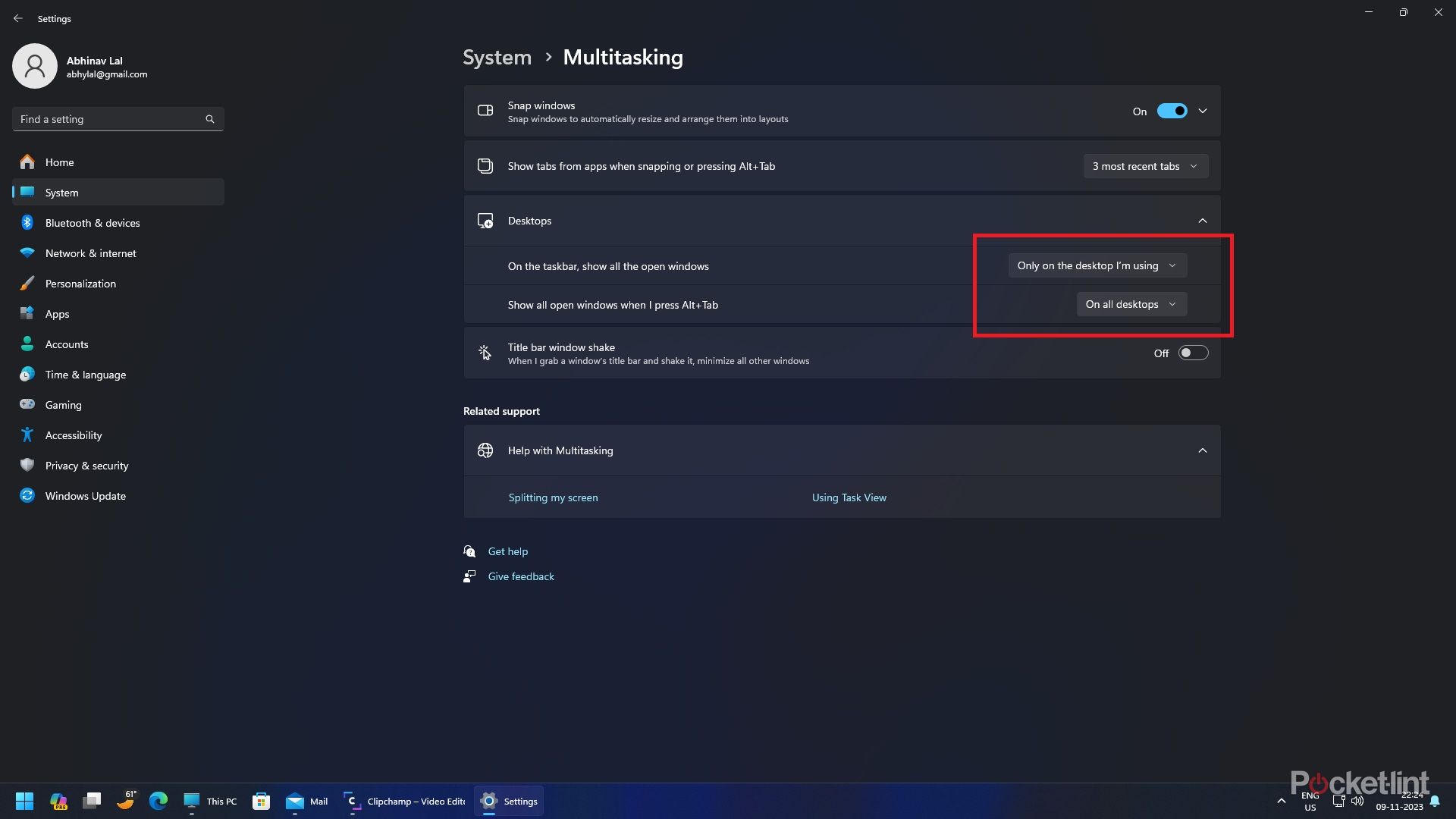Screen dimensions: 1456x819
Task: Open Personalization settings
Action: 82,283
